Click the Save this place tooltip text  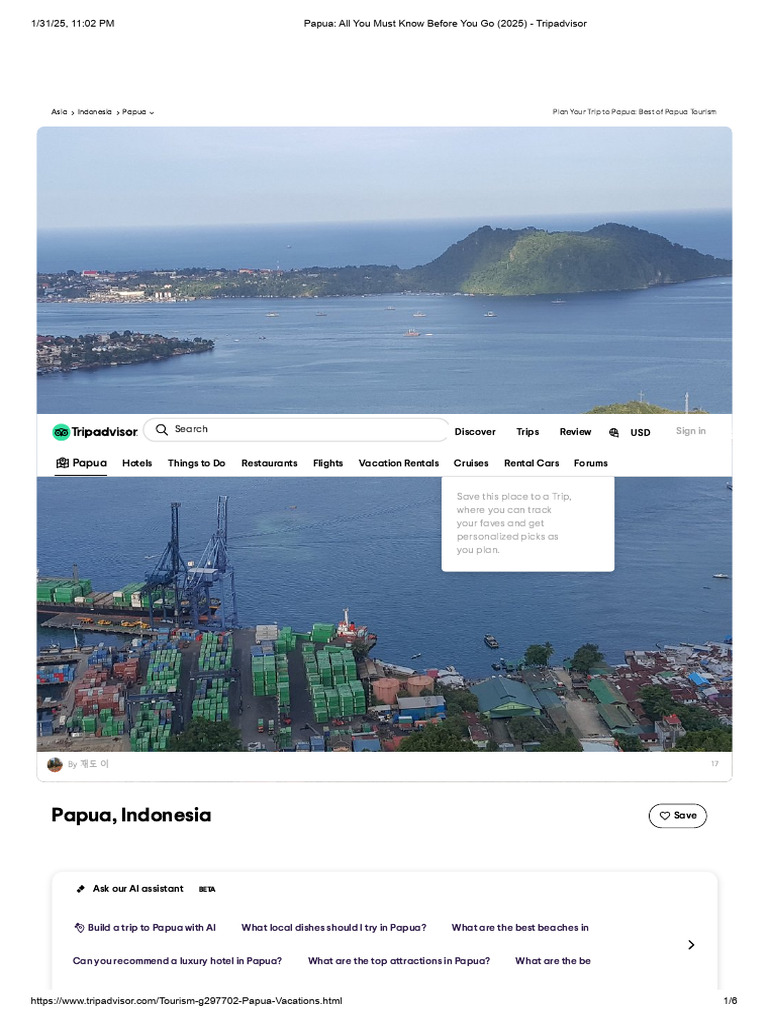(514, 523)
